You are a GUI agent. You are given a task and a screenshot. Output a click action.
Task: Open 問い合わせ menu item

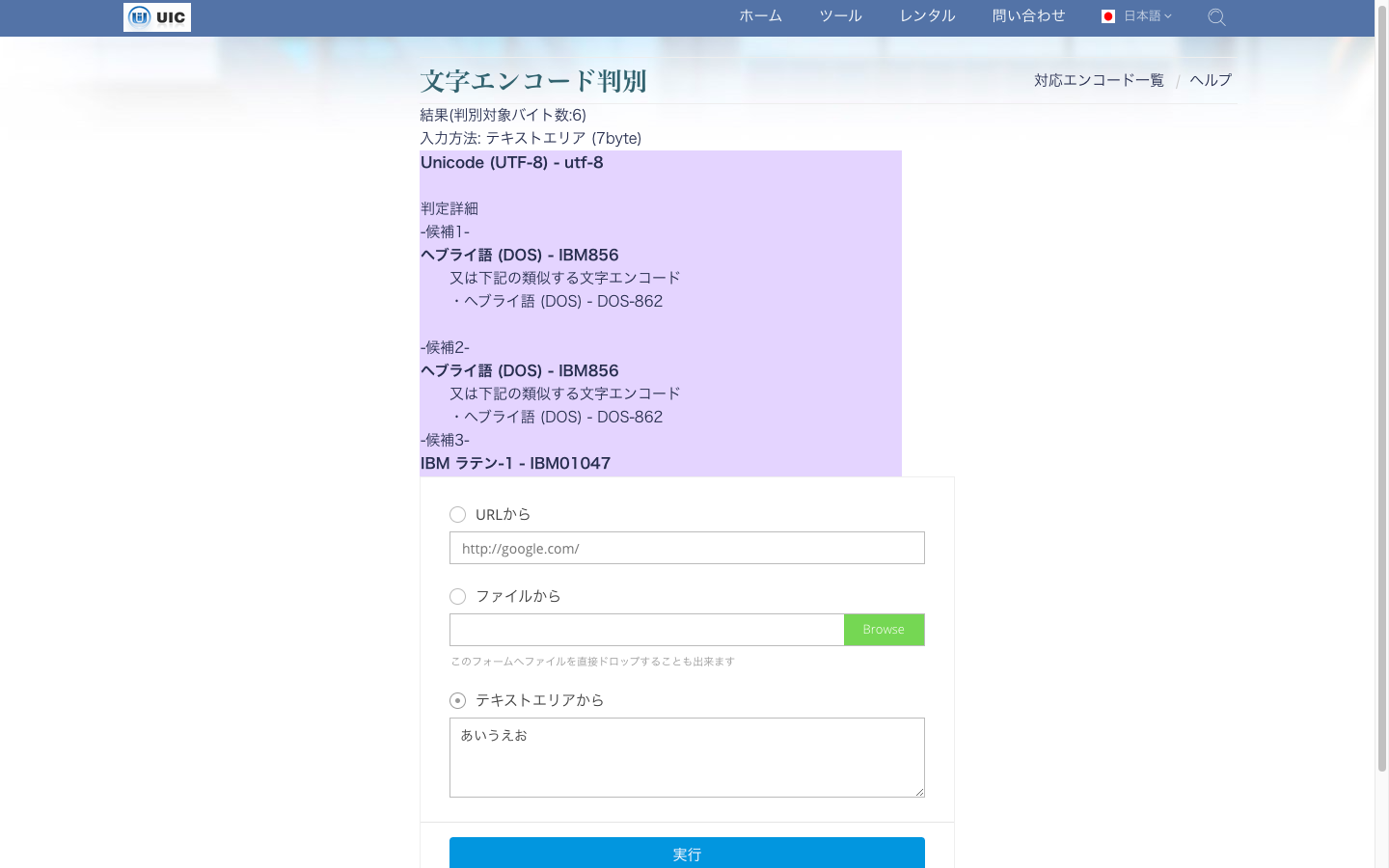(x=1028, y=16)
